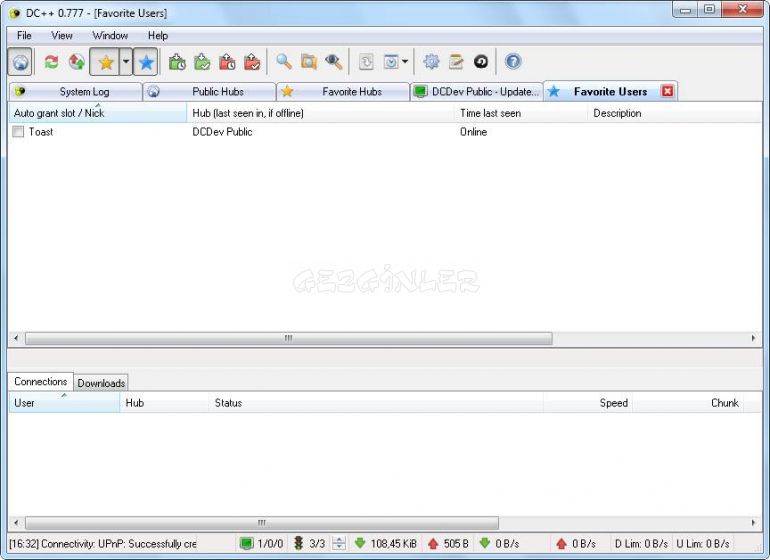Screen dimensions: 770x560
Task: Switch to the Downloads tab
Action: [101, 383]
